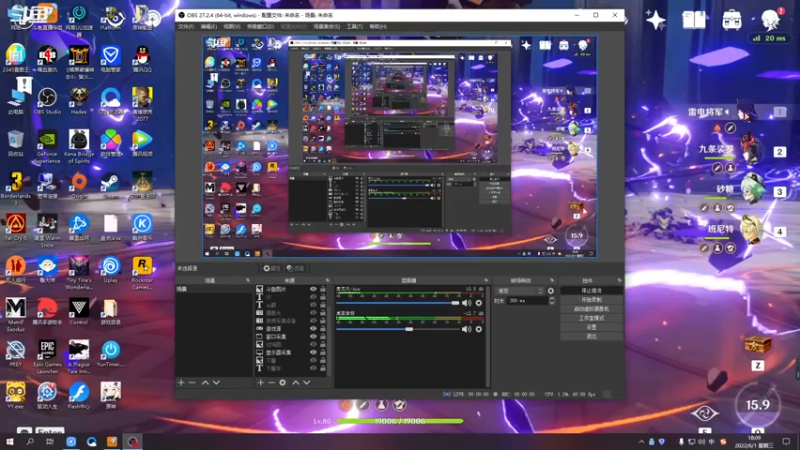The image size is (800, 450).
Task: Click 工作室模式 studio mode button
Action: [x=591, y=318]
